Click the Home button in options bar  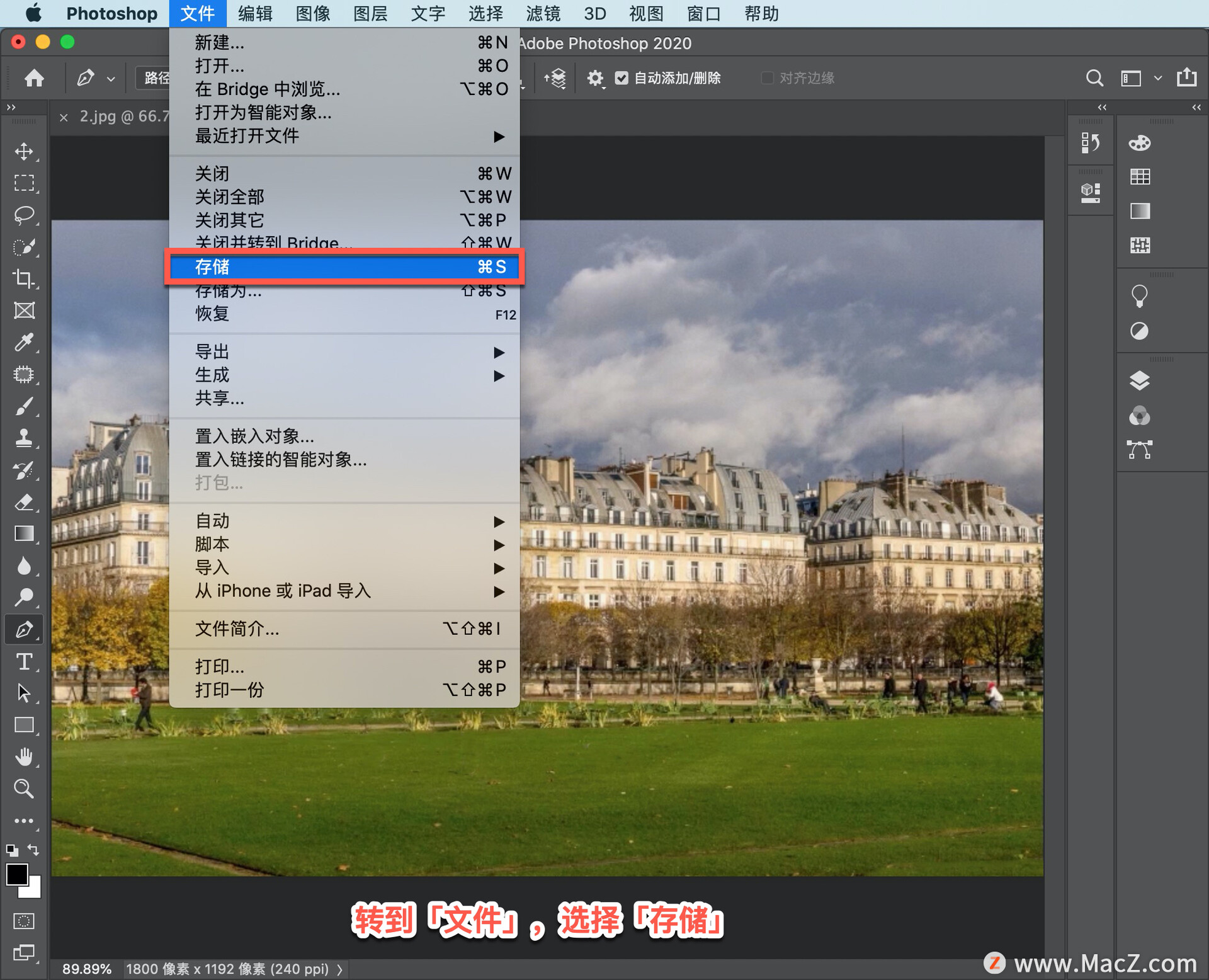coord(34,77)
